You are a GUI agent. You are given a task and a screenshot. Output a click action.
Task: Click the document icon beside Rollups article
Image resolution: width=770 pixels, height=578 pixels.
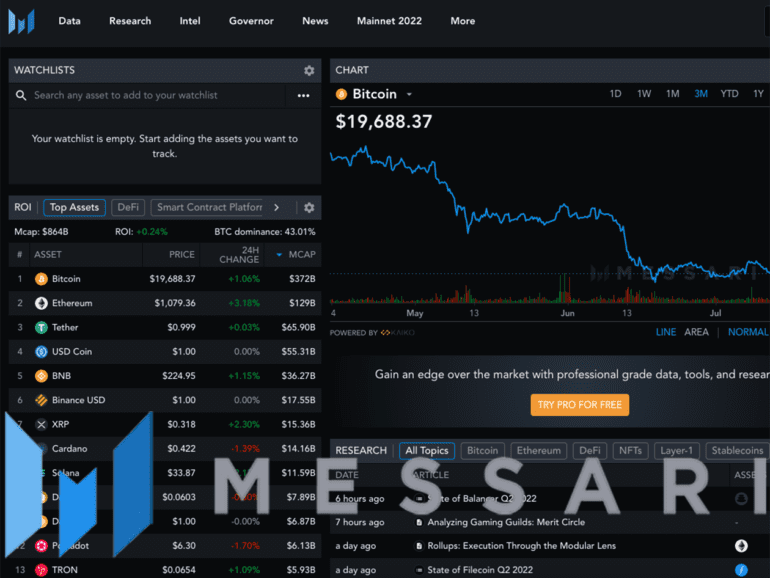[419, 546]
